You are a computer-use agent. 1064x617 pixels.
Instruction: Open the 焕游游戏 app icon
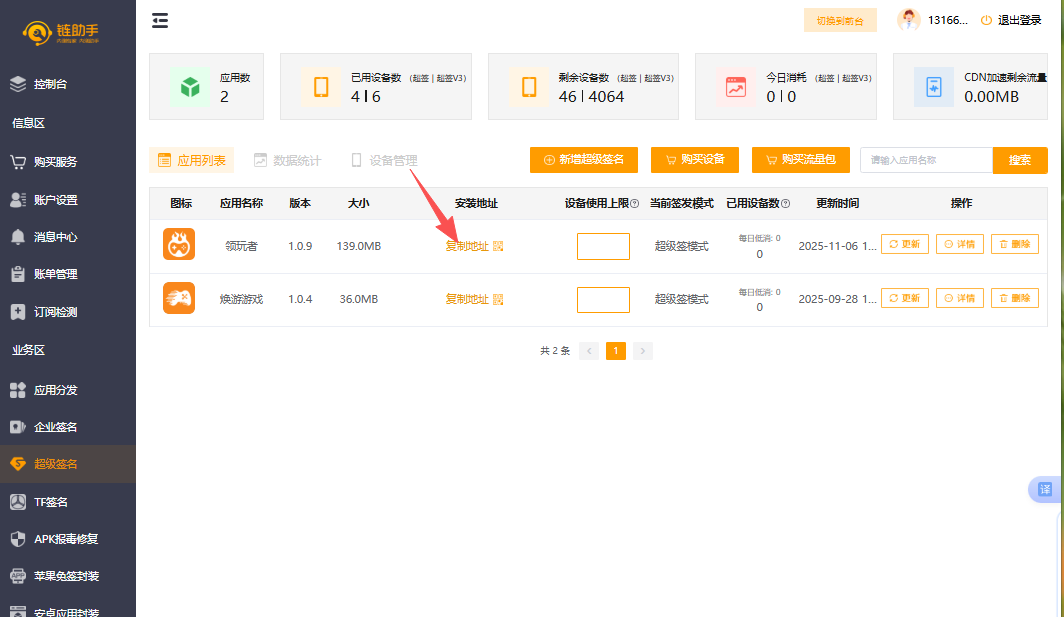pyautogui.click(x=179, y=298)
